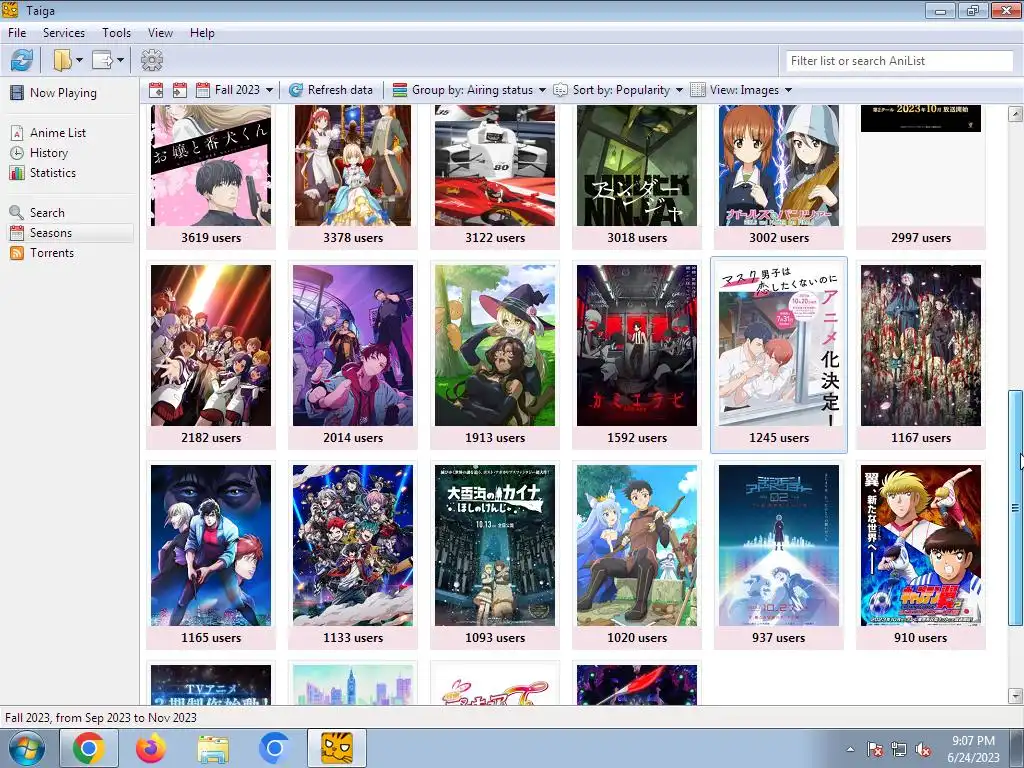This screenshot has height=768, width=1024.
Task: Select anime poster with 2182 users
Action: click(211, 355)
